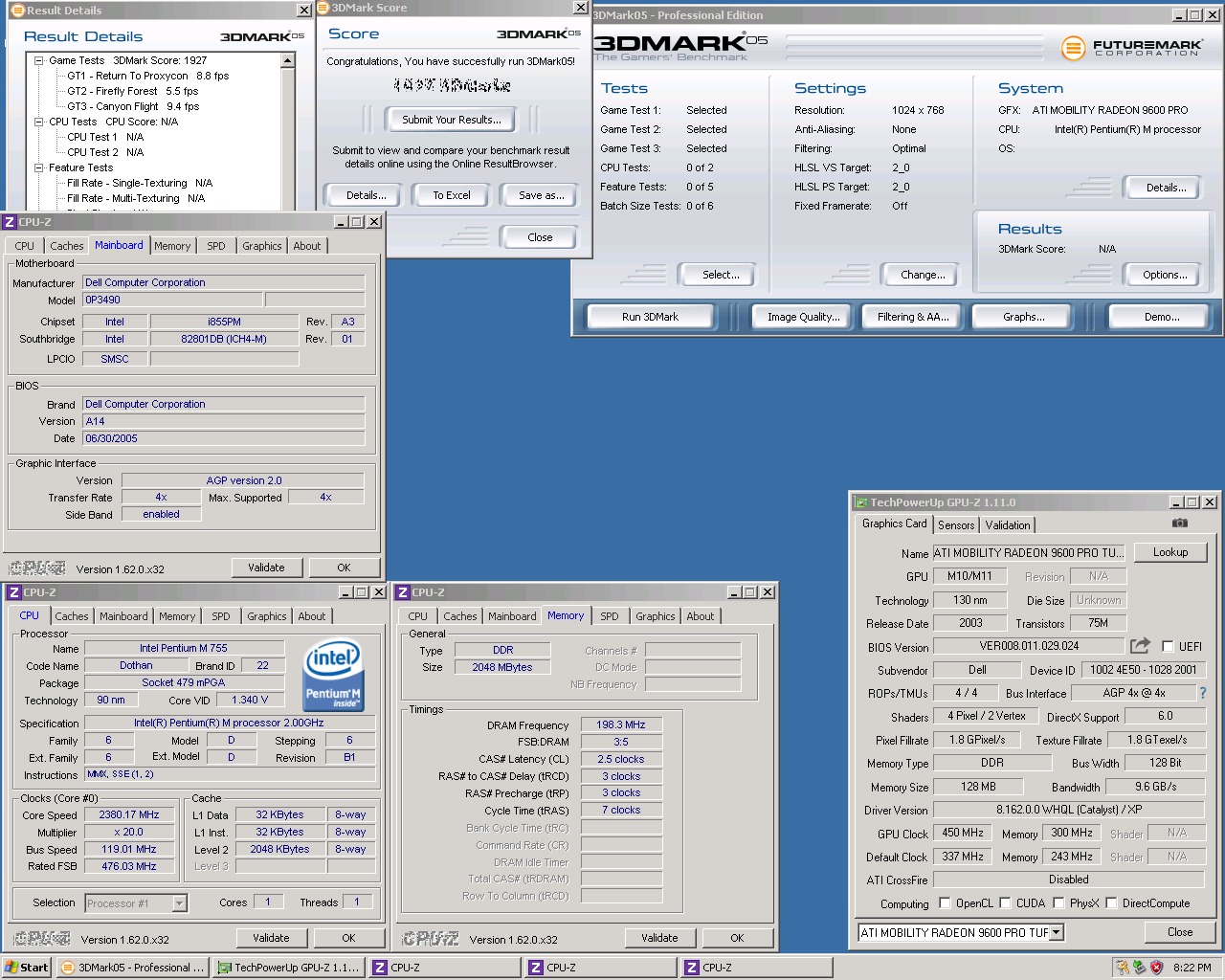This screenshot has width=1225, height=980.
Task: Click CPU-Z Mainboard window title icon
Action: point(10,222)
